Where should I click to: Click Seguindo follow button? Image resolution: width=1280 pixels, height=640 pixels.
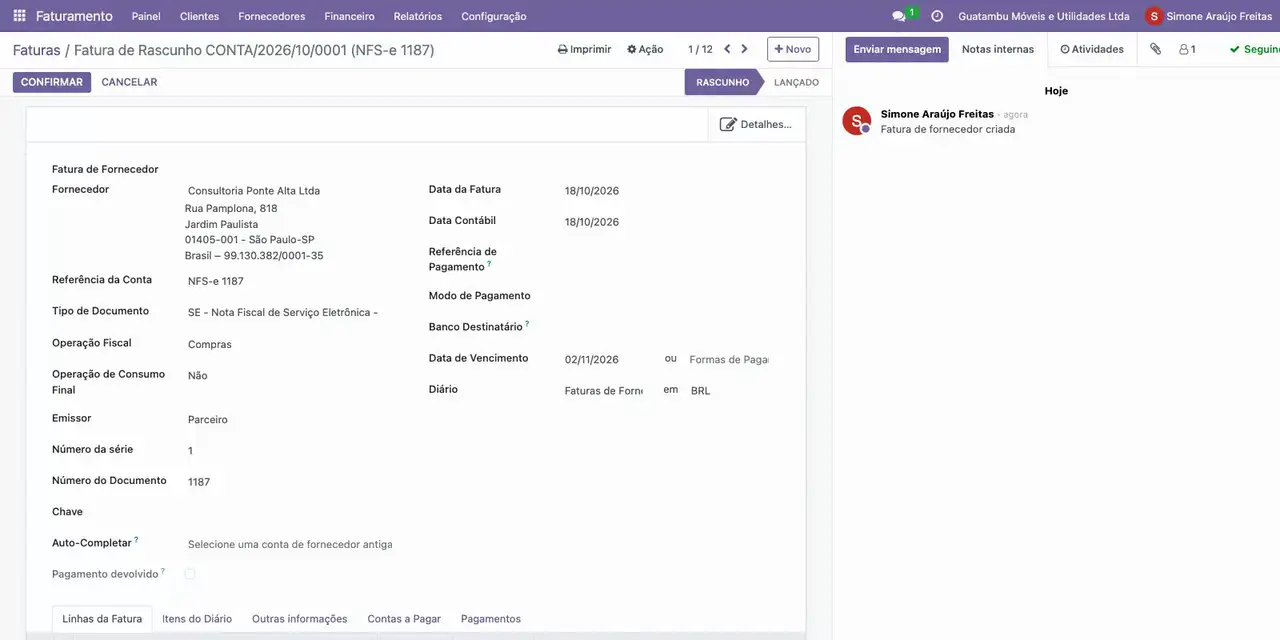pos(1255,49)
